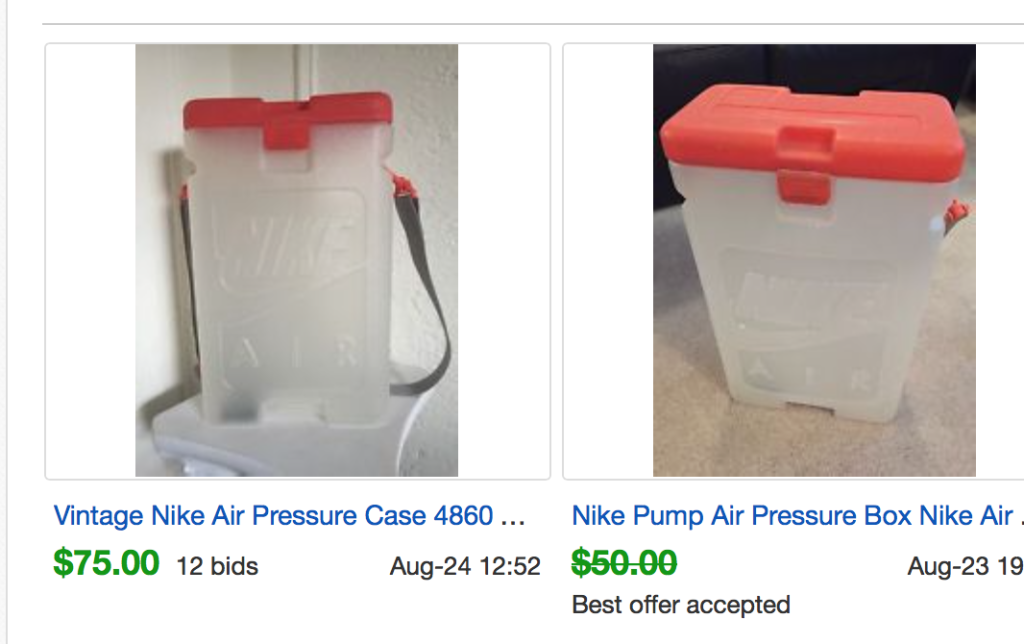Click the Best offer accepted label
Viewport: 1024px width, 644px height.
(x=681, y=604)
